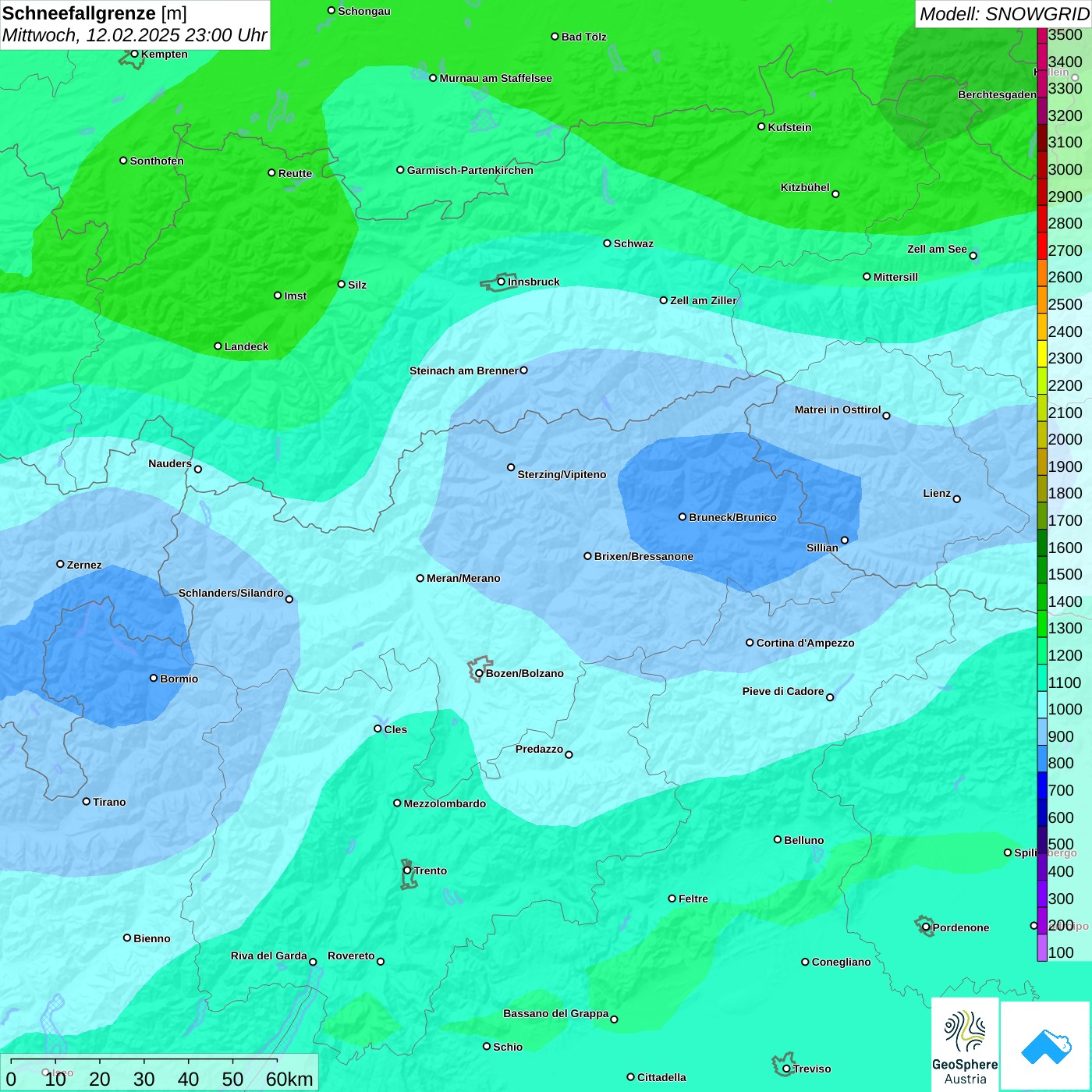Click the Feltre location dot
1092x1092 pixels.
click(672, 899)
